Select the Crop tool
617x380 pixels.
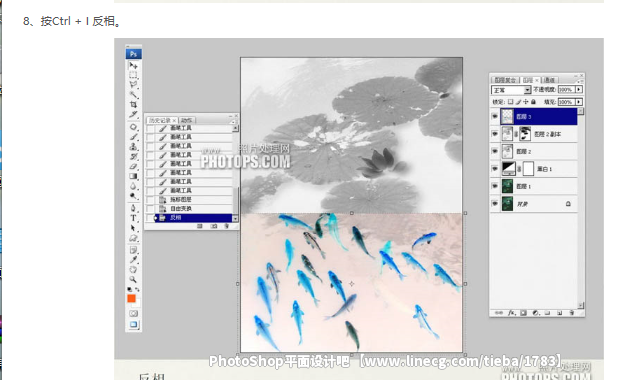coord(133,104)
